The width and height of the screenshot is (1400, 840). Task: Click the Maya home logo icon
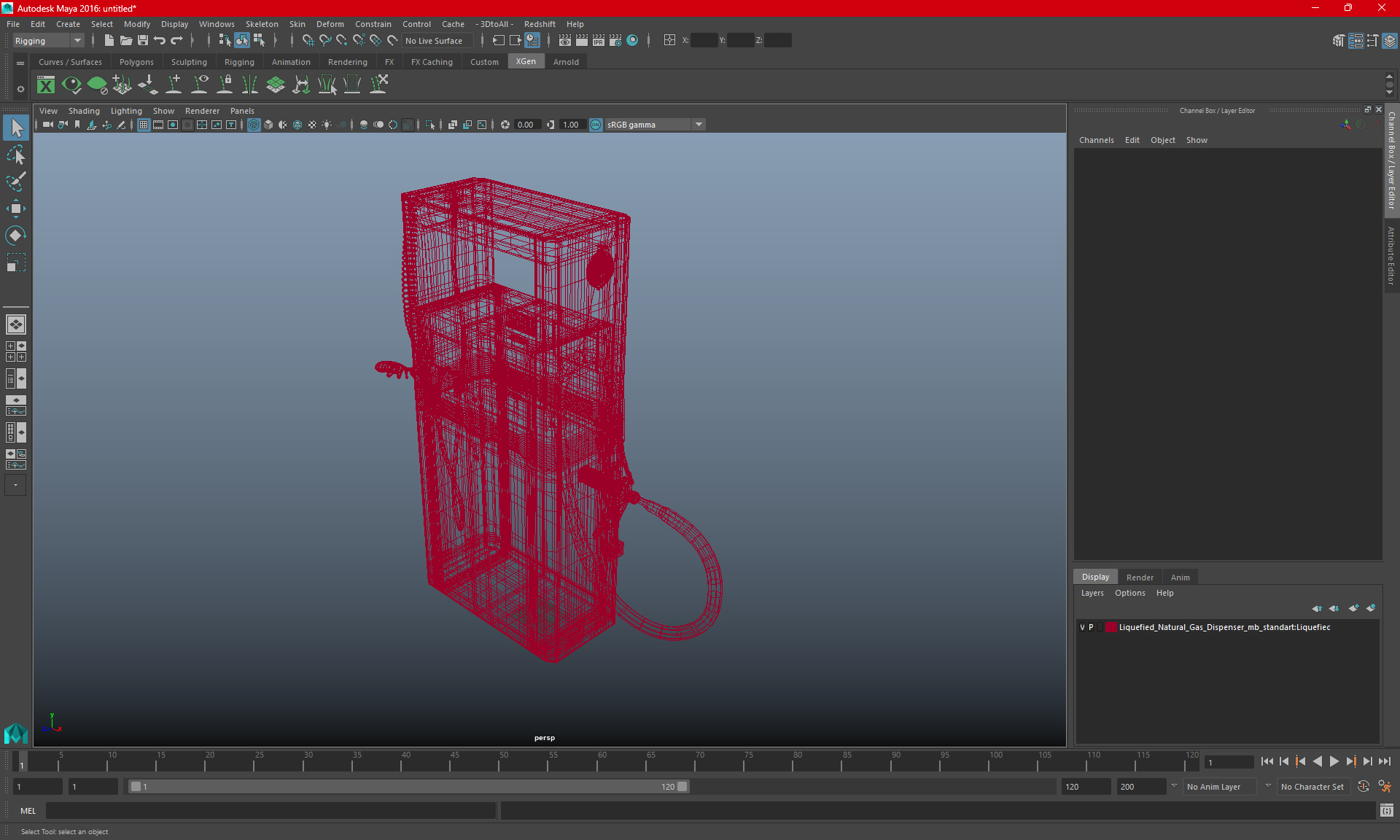(x=16, y=733)
